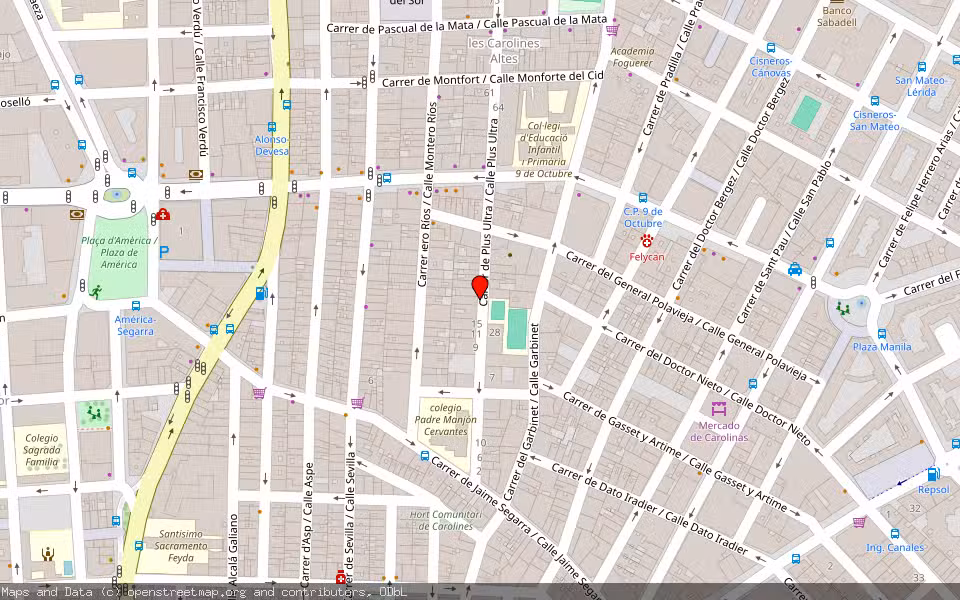This screenshot has width=960, height=600.
Task: Click the fuel pump icon on the yellow avenue
Action: 260,294
